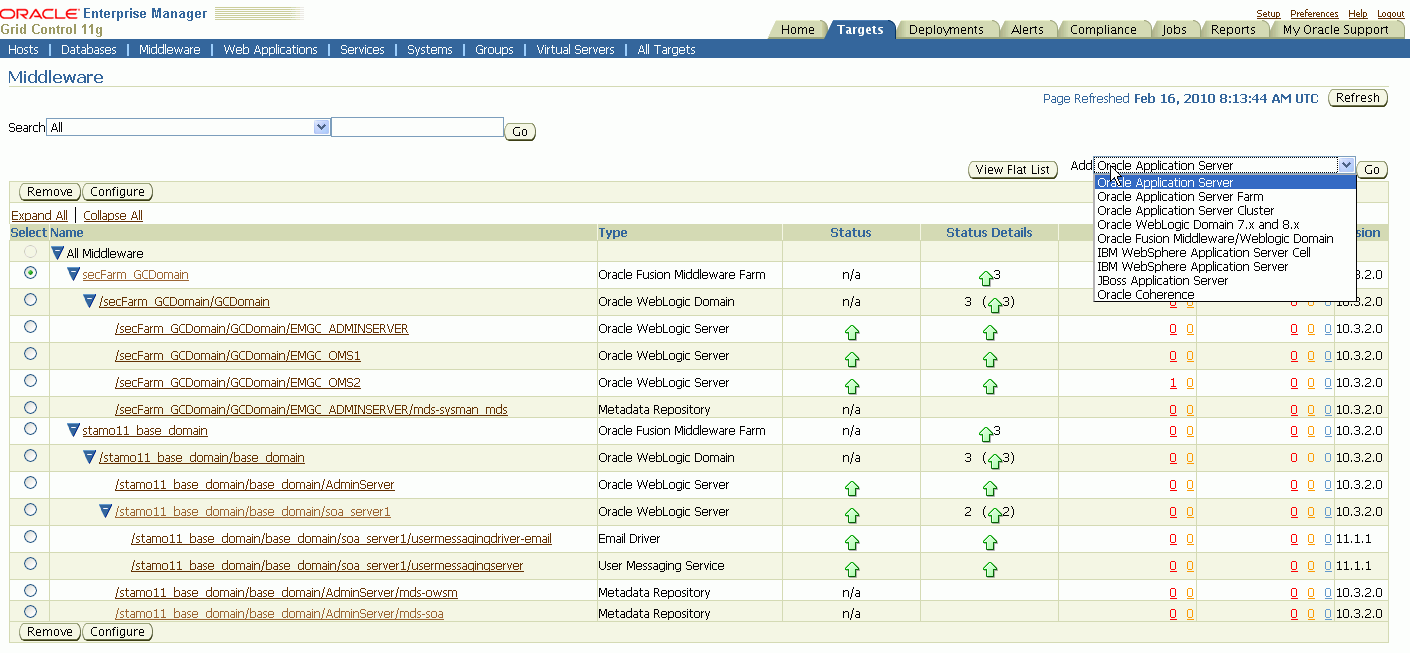Select radio button for secFarm_GCDomain

pyautogui.click(x=30, y=273)
